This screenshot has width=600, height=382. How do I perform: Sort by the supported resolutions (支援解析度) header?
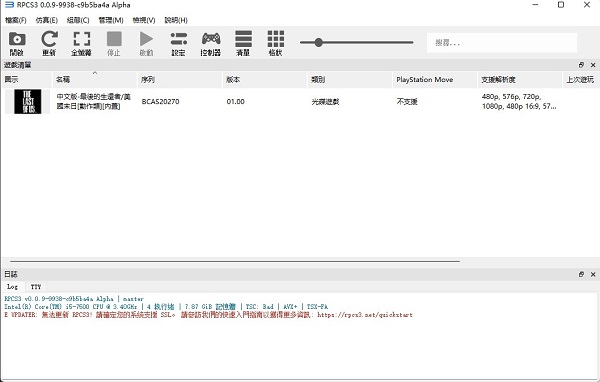point(520,80)
